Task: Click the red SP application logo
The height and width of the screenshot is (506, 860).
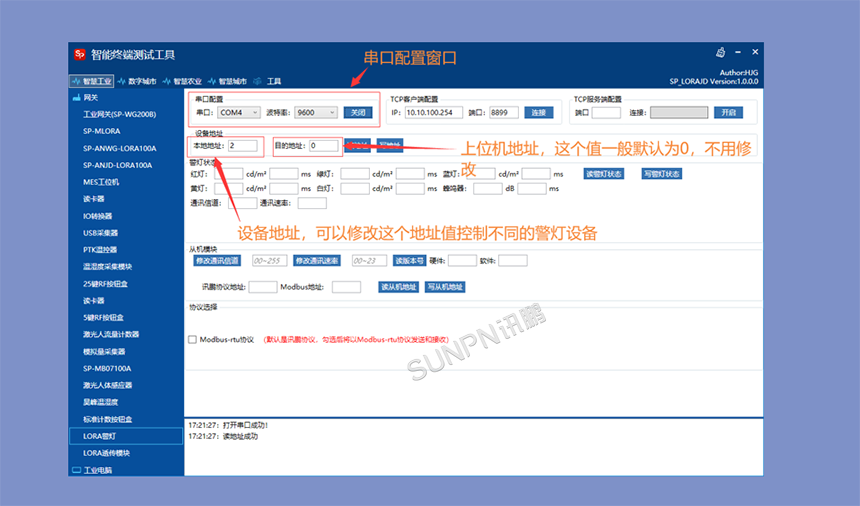Action: pos(80,54)
